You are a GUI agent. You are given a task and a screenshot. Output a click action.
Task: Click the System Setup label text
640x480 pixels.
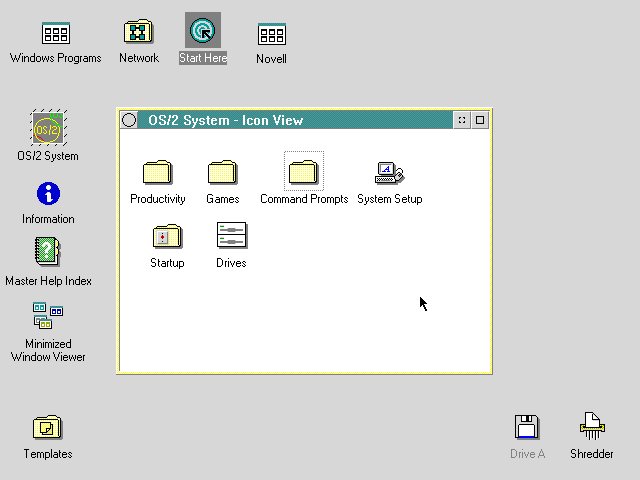coord(390,199)
